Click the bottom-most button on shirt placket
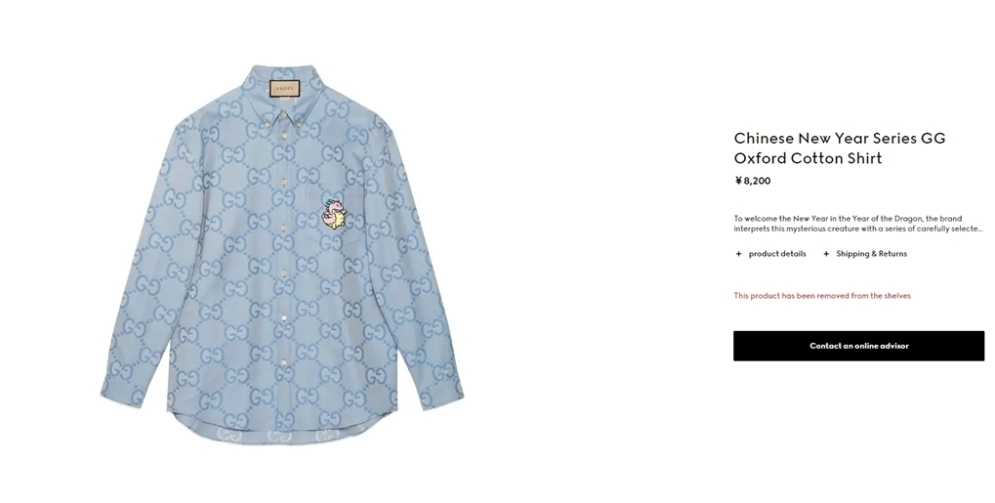995x503 pixels. coord(284,362)
